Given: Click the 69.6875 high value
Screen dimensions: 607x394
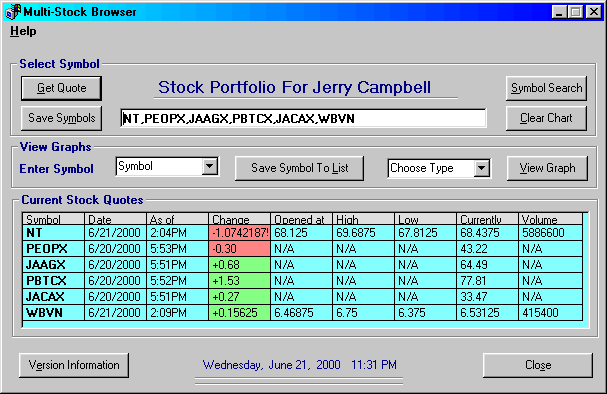Looking at the screenshot, I should click(x=364, y=233).
